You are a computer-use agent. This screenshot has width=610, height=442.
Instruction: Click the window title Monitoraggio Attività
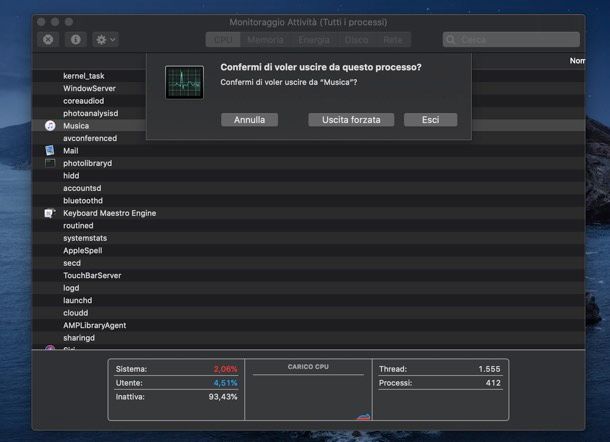pos(308,22)
